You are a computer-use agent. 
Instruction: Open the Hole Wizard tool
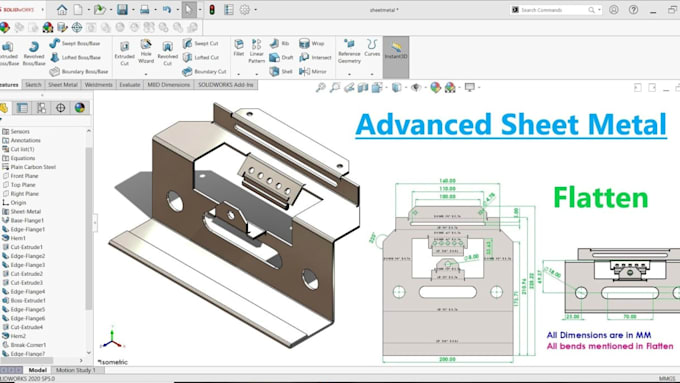tap(146, 50)
